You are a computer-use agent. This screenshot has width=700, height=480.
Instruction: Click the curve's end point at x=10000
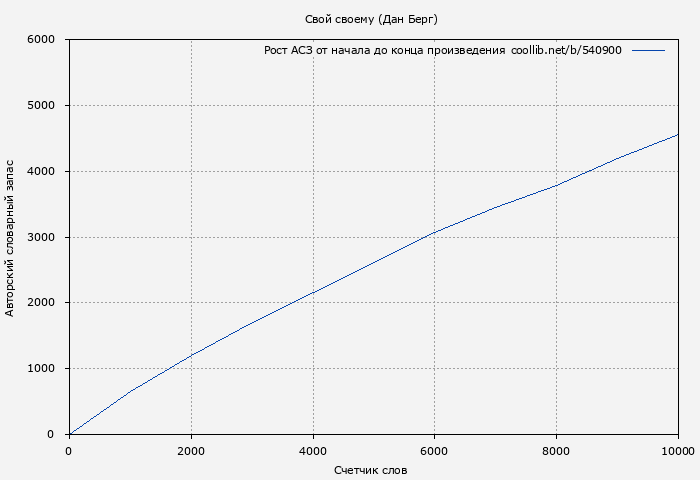pyautogui.click(x=678, y=134)
